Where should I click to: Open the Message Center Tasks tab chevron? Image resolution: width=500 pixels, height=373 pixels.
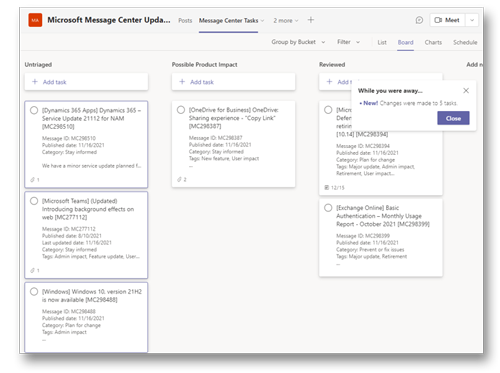click(262, 21)
